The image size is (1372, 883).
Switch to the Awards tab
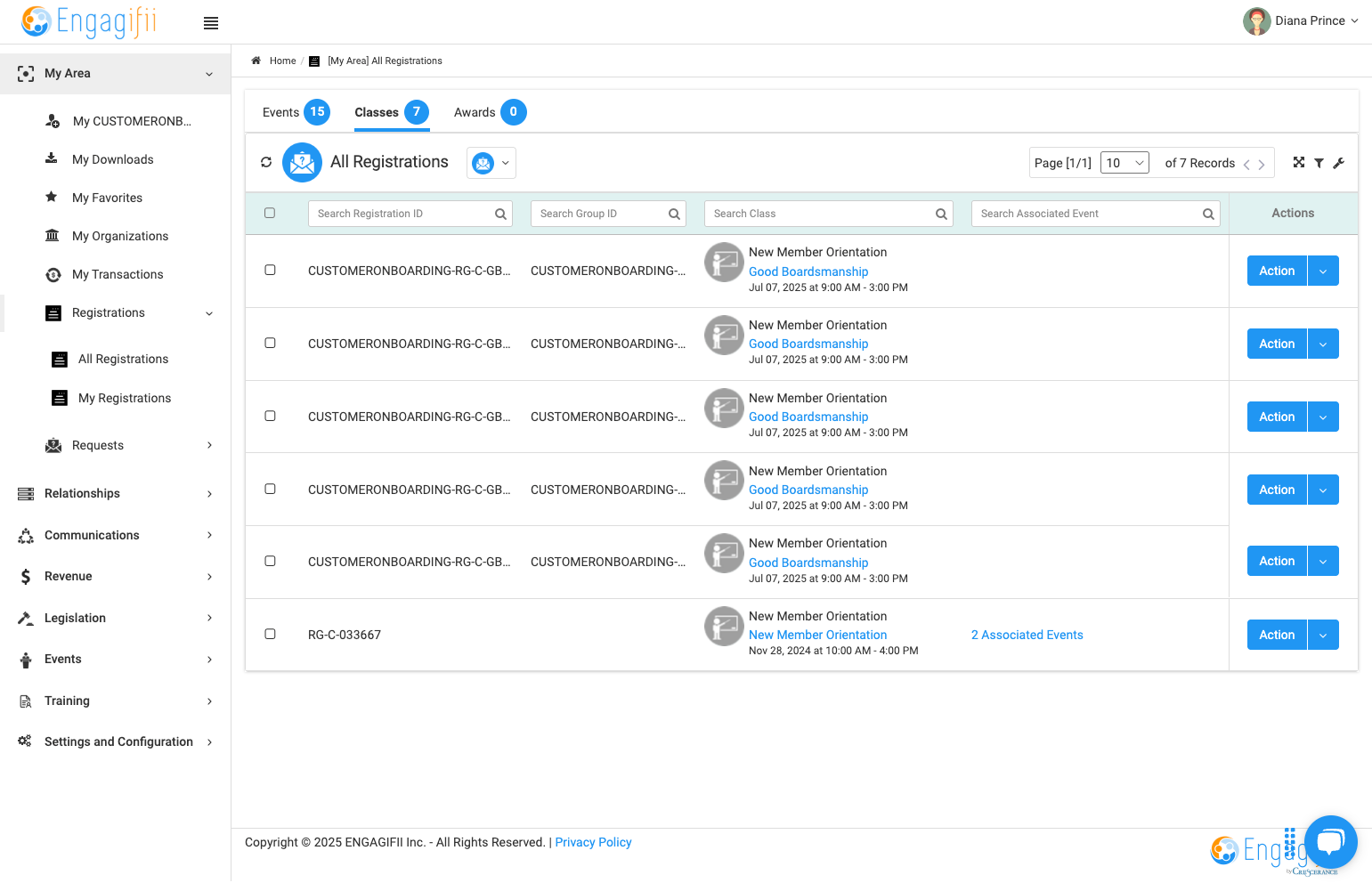(x=490, y=112)
